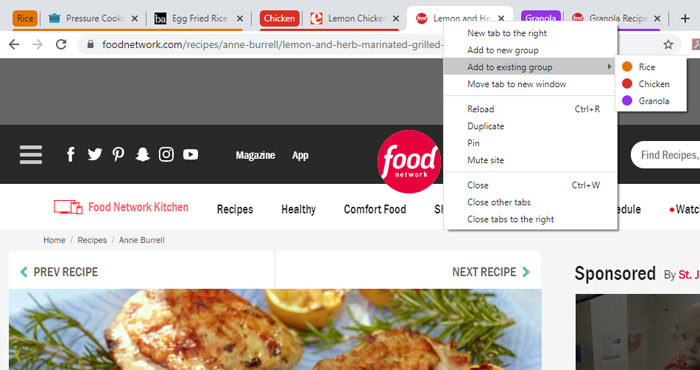Choose Add to new group
This screenshot has height=370, width=700.
click(530, 50)
